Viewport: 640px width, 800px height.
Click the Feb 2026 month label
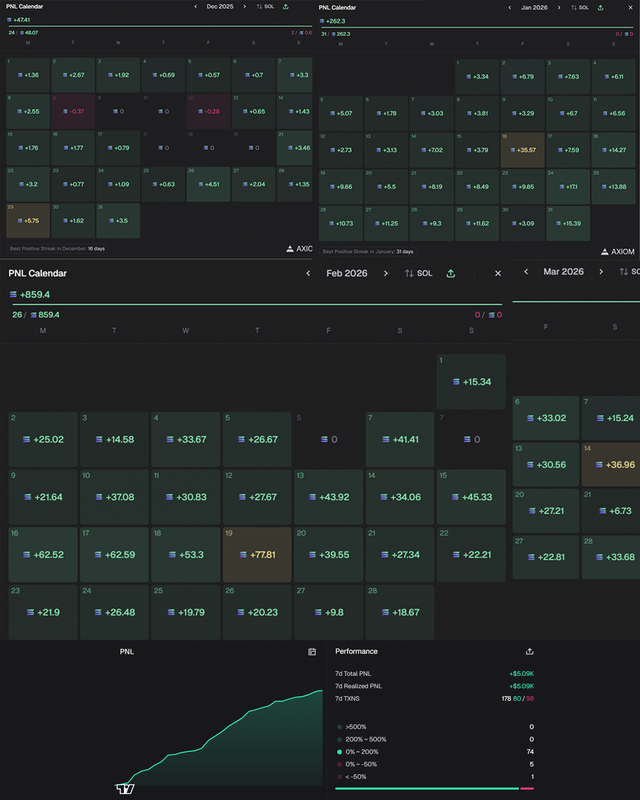[347, 273]
